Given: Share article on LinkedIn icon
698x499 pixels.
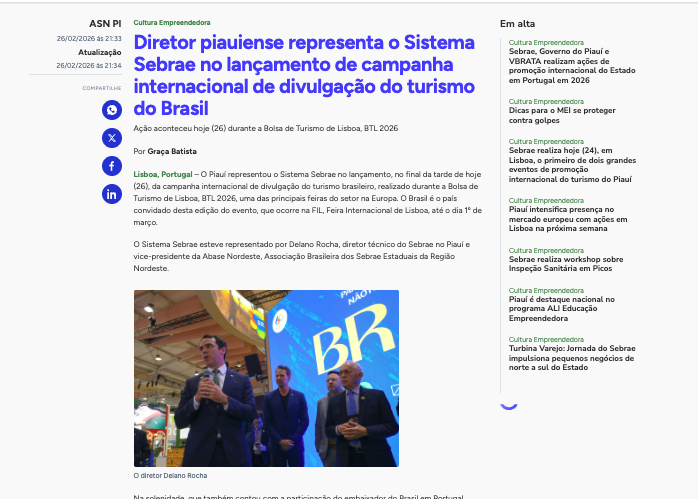Looking at the screenshot, I should tap(112, 194).
